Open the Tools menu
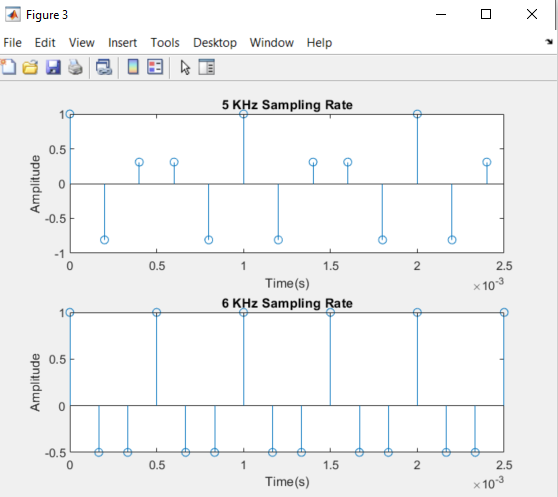Screen dimensions: 558x497 [x=165, y=43]
